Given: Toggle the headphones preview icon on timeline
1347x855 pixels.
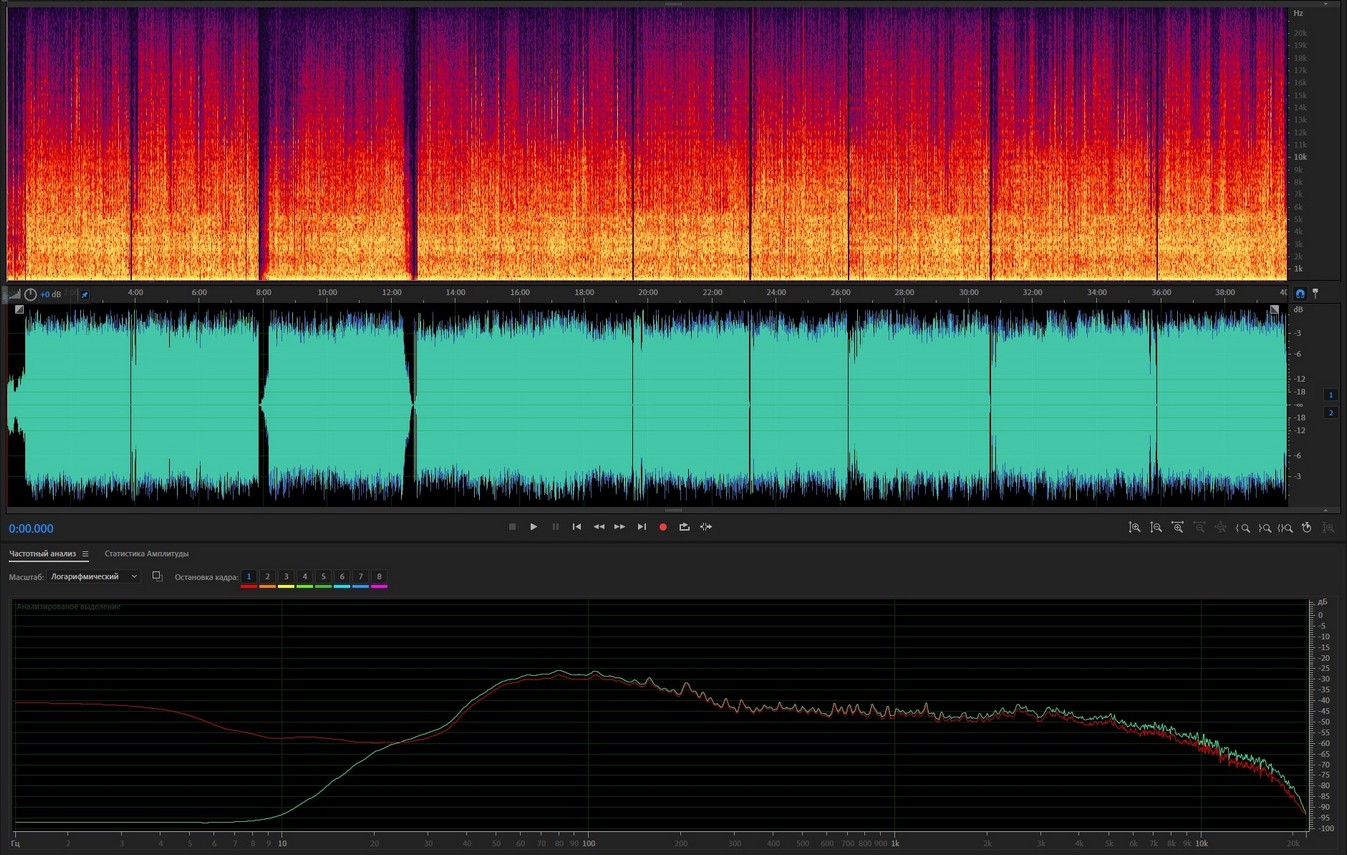Looking at the screenshot, I should (1300, 294).
